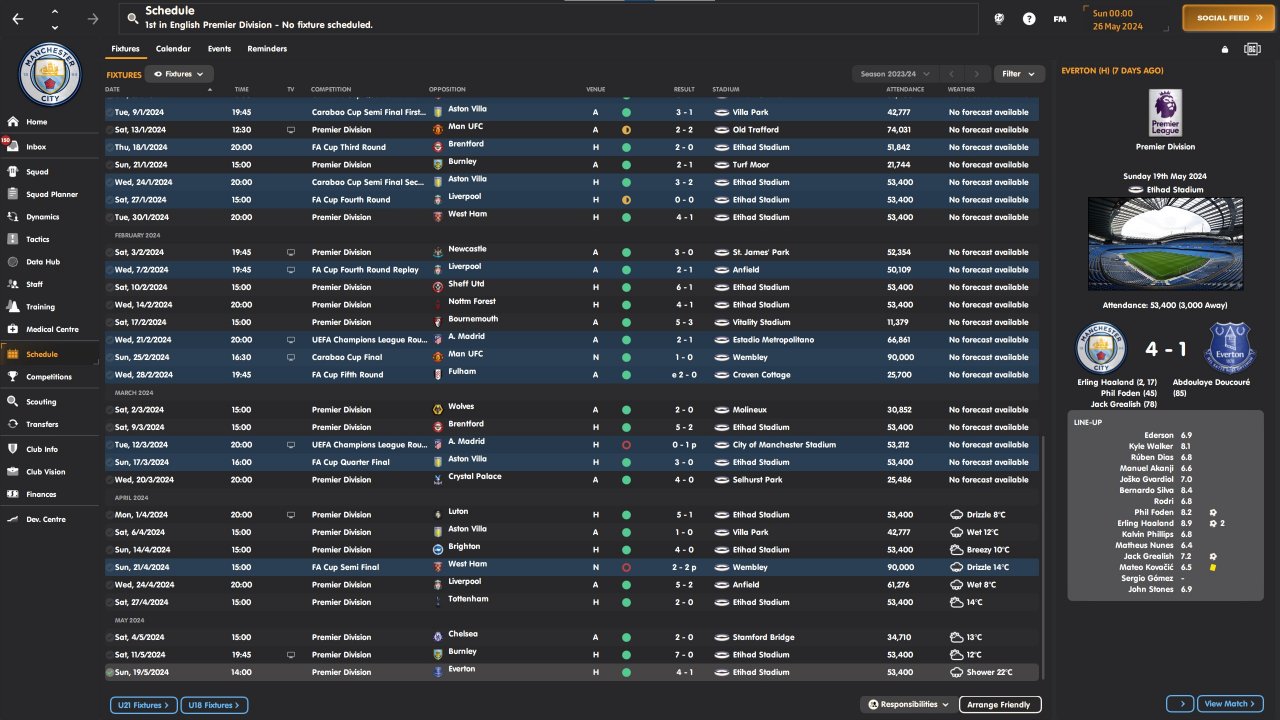Open the Squad Planner
Image resolution: width=1280 pixels, height=720 pixels.
point(50,194)
